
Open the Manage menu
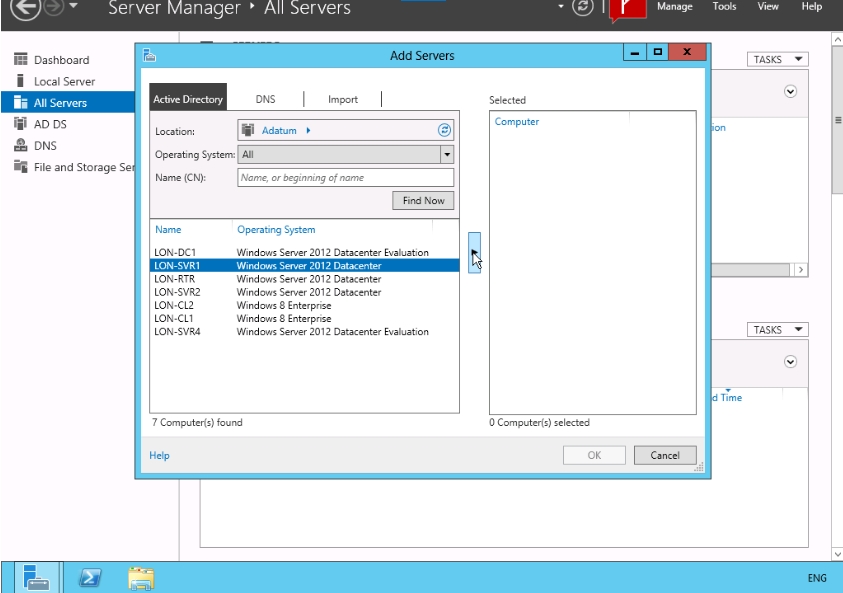click(x=674, y=6)
